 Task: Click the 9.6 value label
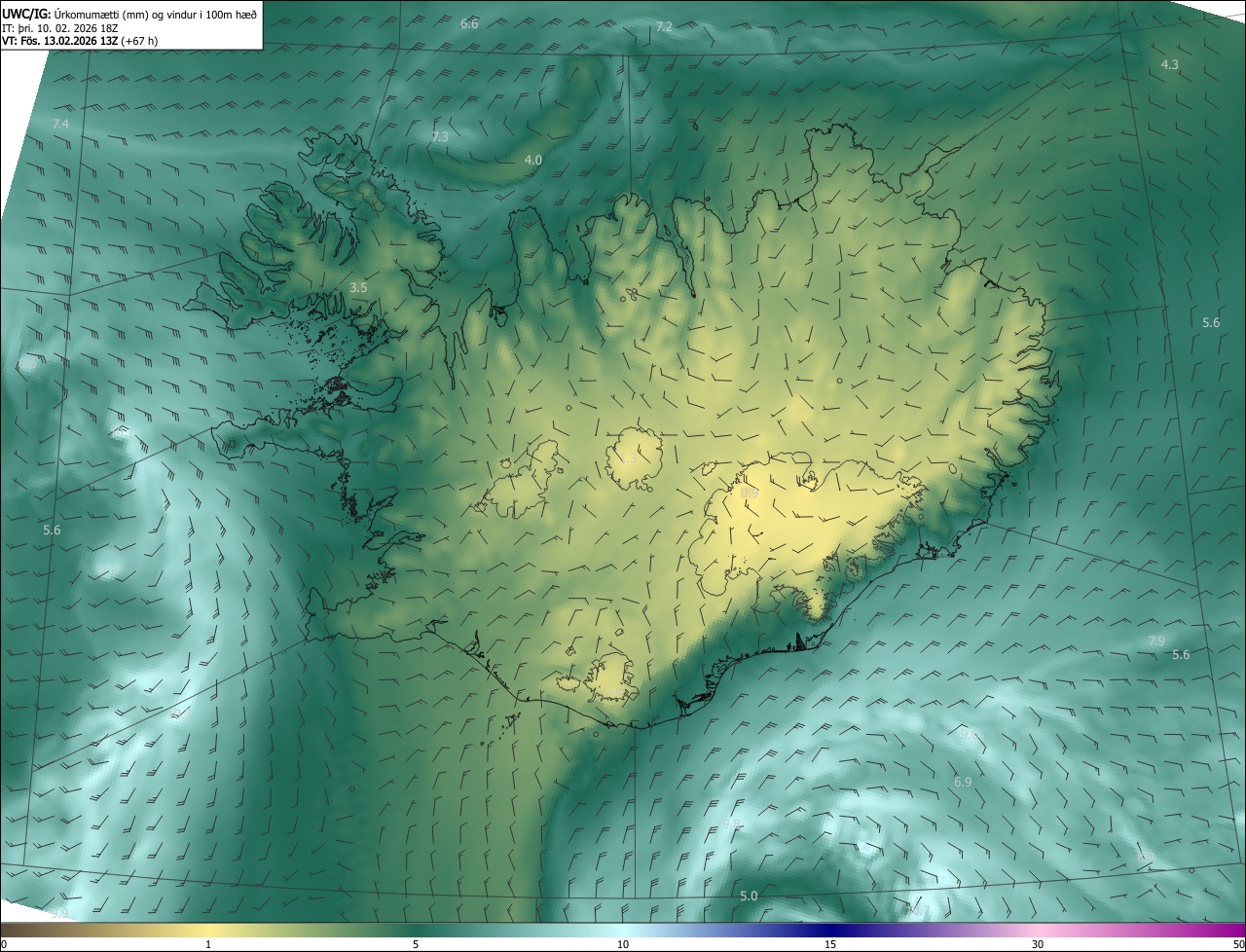coord(970,735)
